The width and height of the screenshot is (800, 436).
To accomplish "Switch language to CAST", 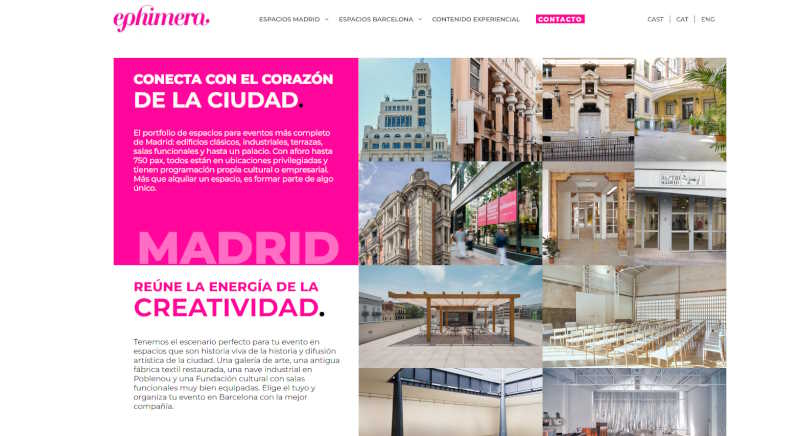I will pyautogui.click(x=655, y=19).
